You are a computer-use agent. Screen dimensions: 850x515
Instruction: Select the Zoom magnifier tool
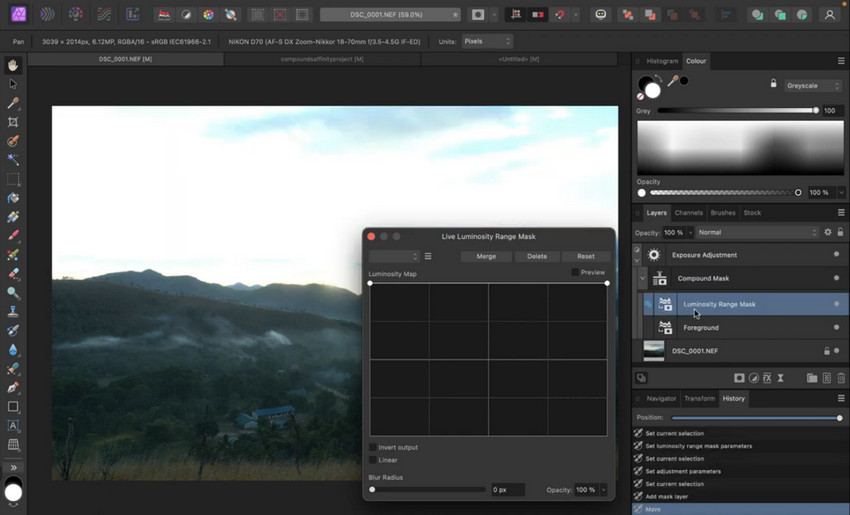point(13,293)
